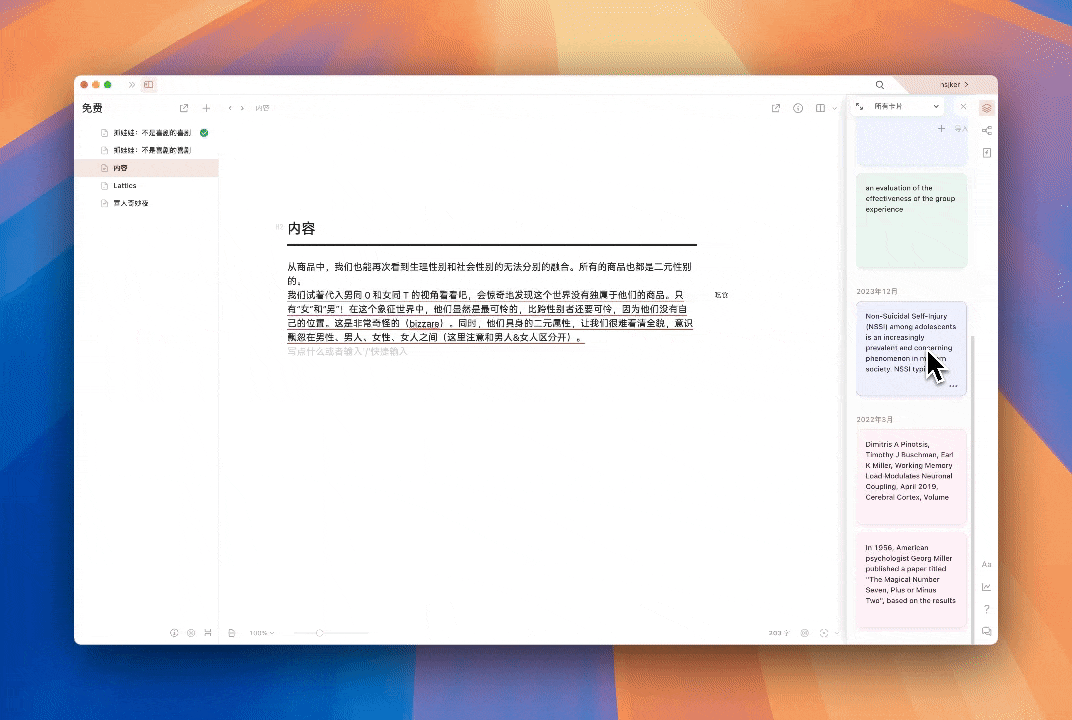Add a new article with the plus icon beside 免费
1072x720 pixels.
(206, 108)
